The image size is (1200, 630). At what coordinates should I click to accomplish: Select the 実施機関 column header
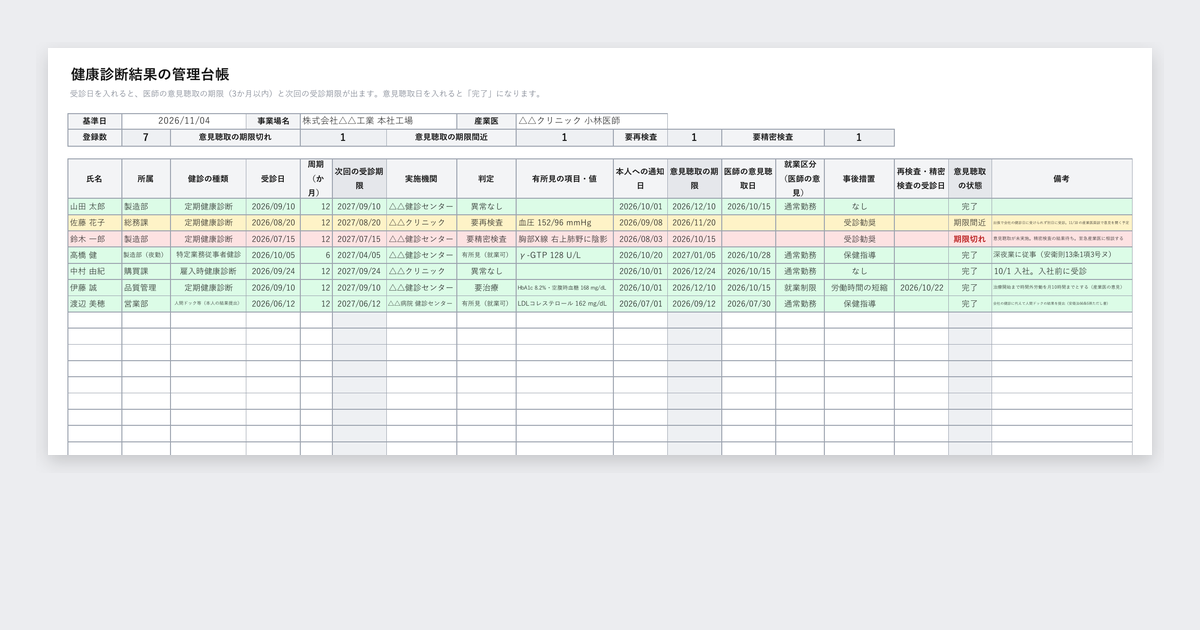click(x=421, y=179)
